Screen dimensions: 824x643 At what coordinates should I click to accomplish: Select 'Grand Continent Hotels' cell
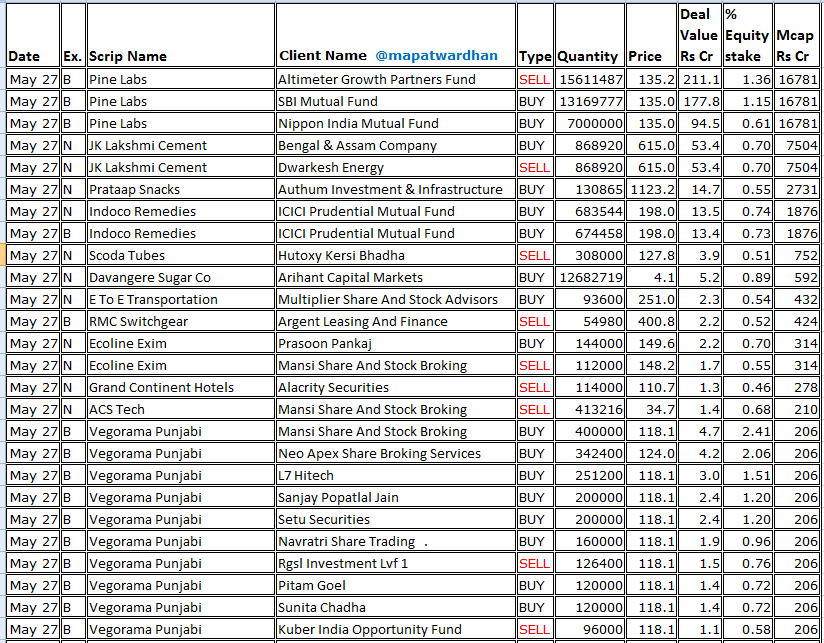click(x=181, y=388)
